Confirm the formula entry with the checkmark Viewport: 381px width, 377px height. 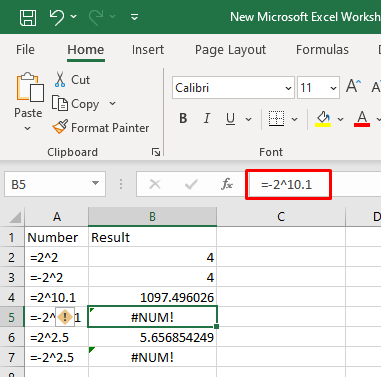[191, 184]
